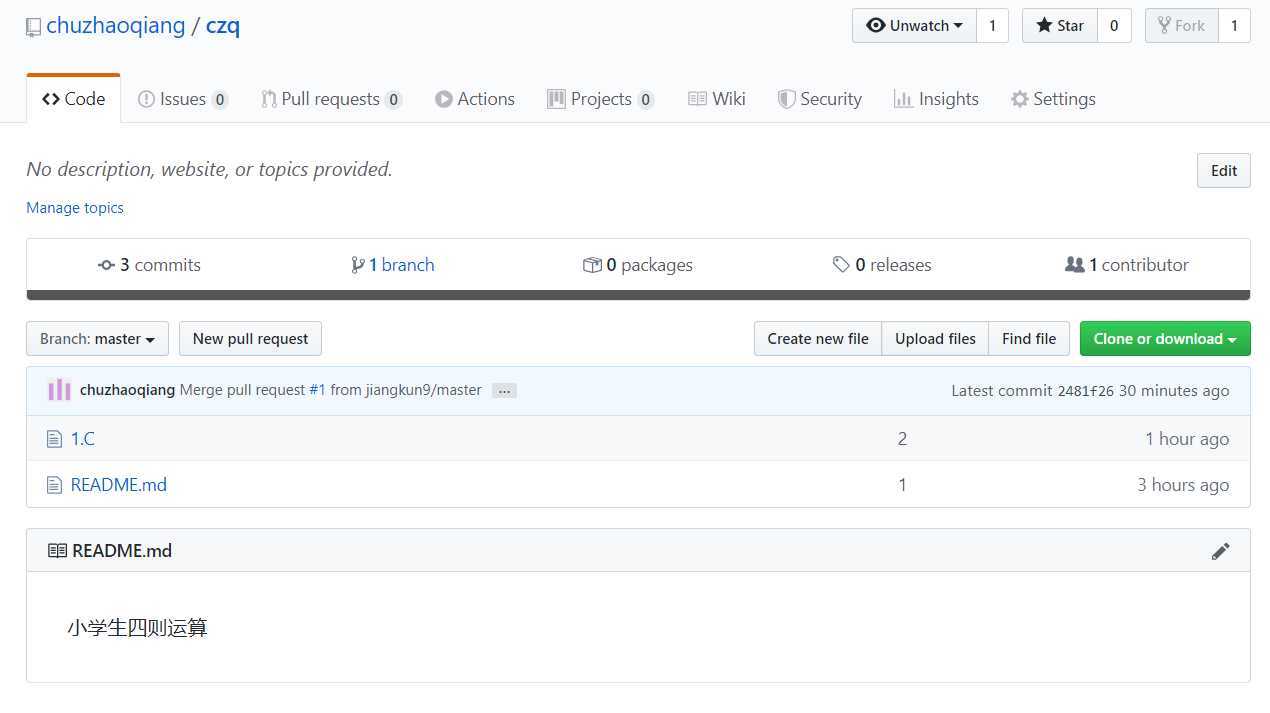Click the commit history icon beside 3 commits

[x=106, y=265]
